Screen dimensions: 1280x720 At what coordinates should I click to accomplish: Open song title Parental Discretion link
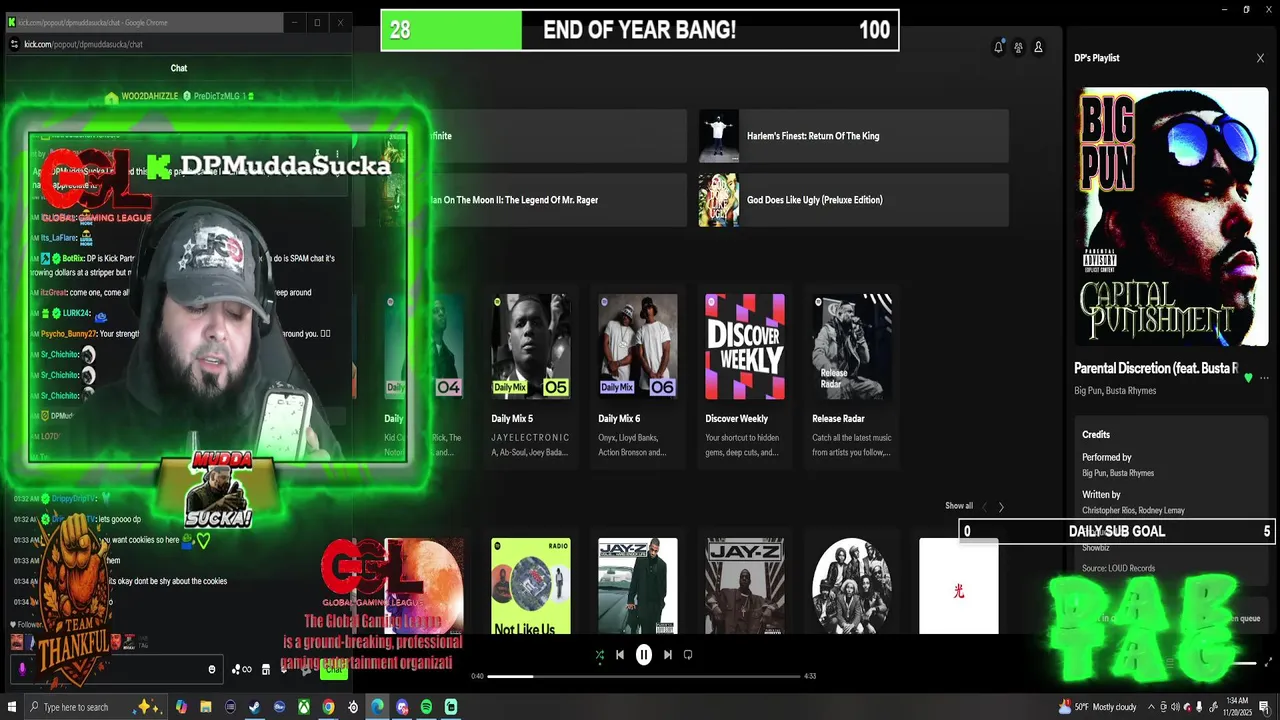click(x=1156, y=368)
